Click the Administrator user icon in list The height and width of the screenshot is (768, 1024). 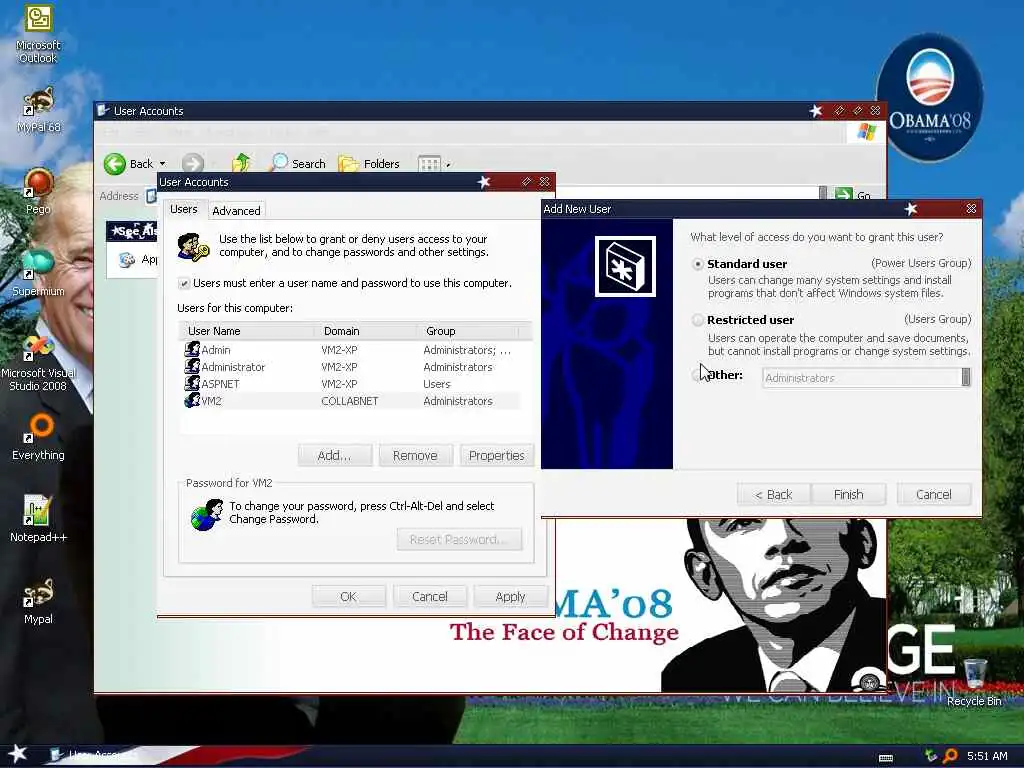coord(192,366)
